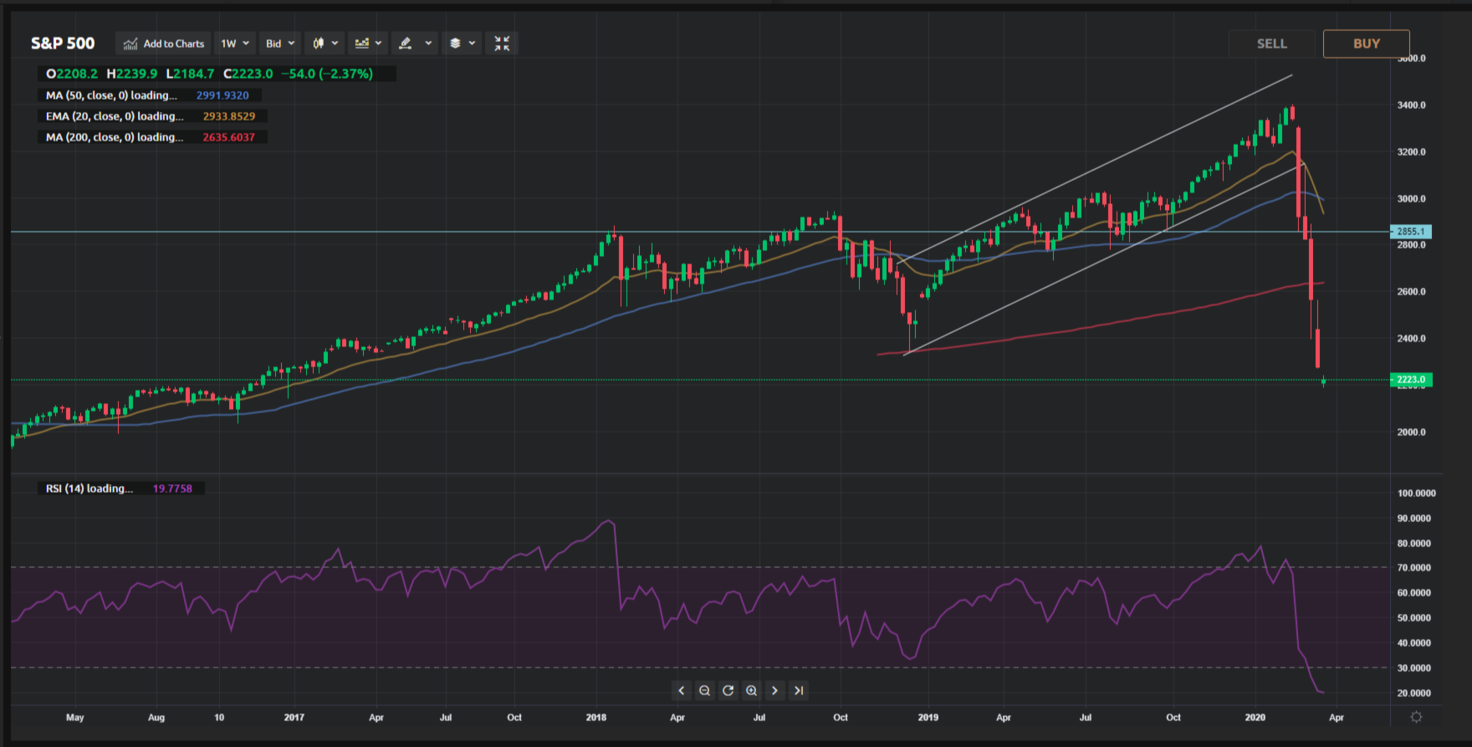Screen dimensions: 1472x747
Task: Open the 1W timeframe dropdown
Action: point(235,43)
